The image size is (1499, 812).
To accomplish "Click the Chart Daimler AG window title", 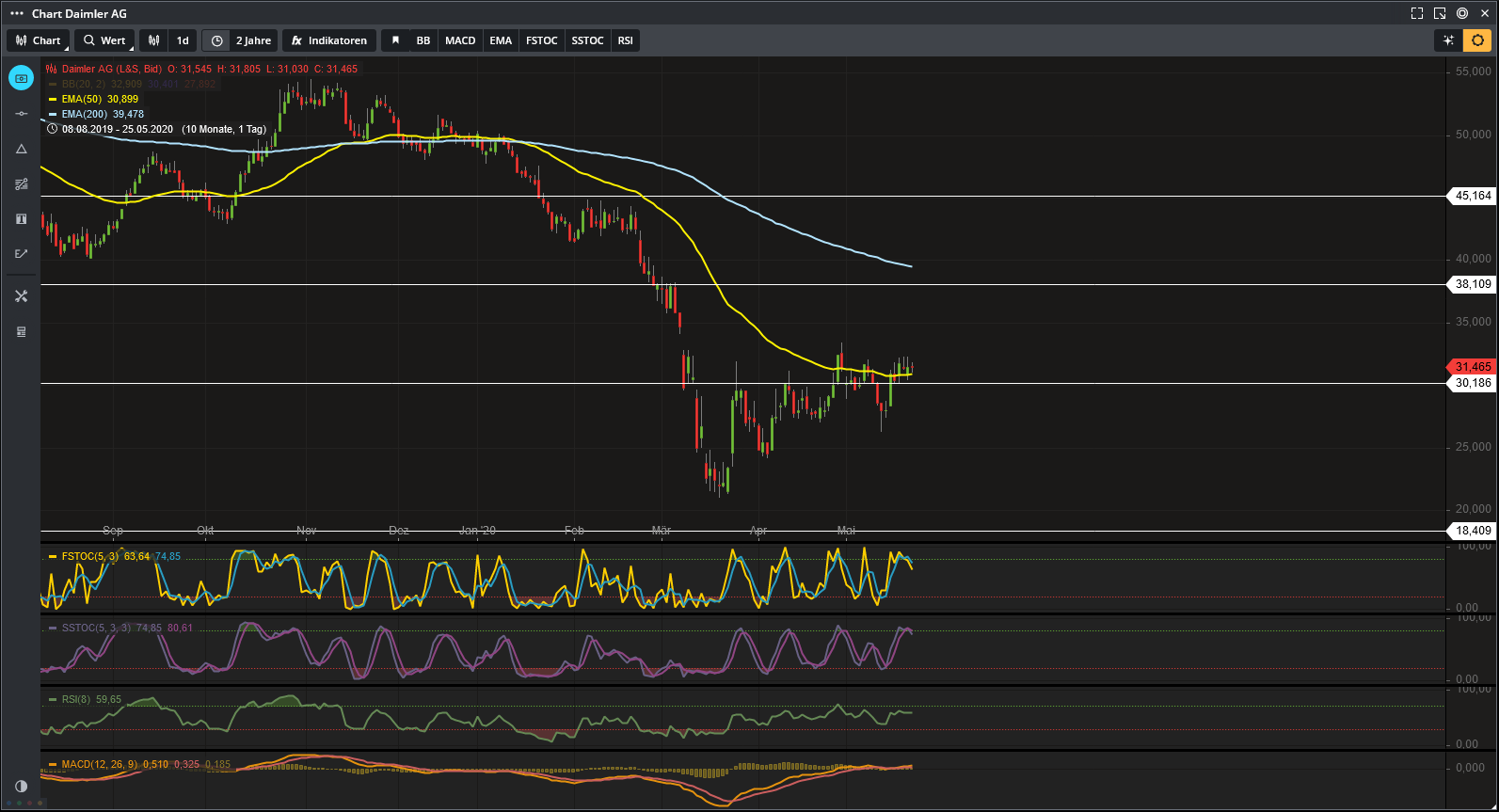I will click(x=79, y=13).
